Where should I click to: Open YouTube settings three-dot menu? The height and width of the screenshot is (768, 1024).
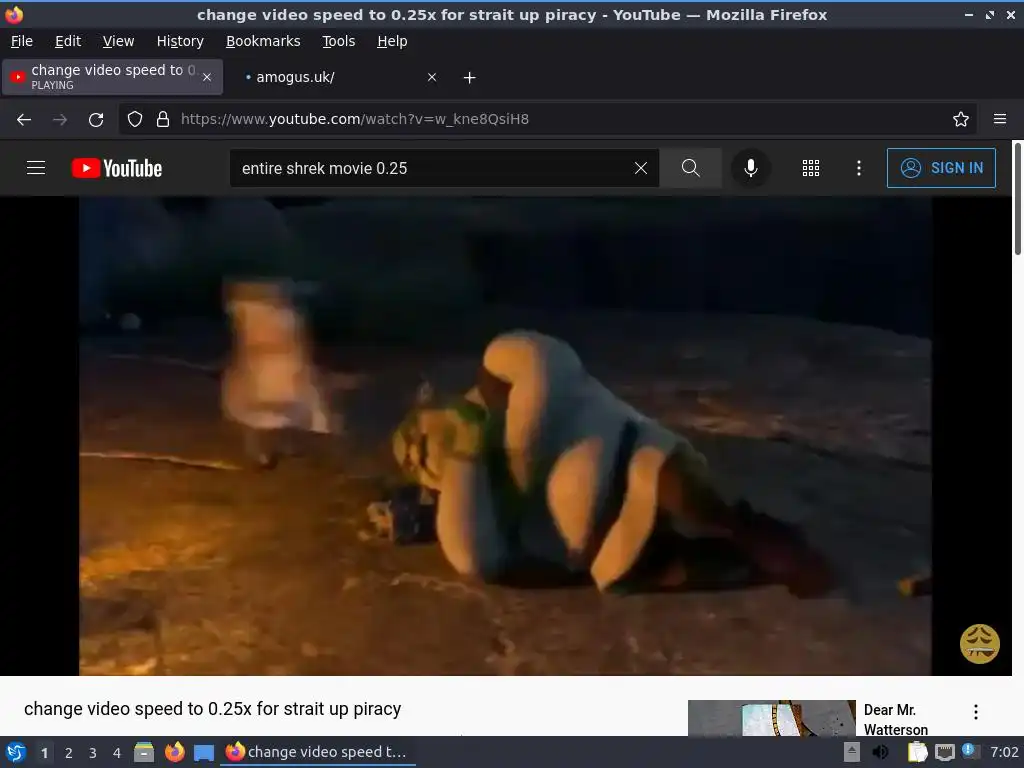[859, 168]
